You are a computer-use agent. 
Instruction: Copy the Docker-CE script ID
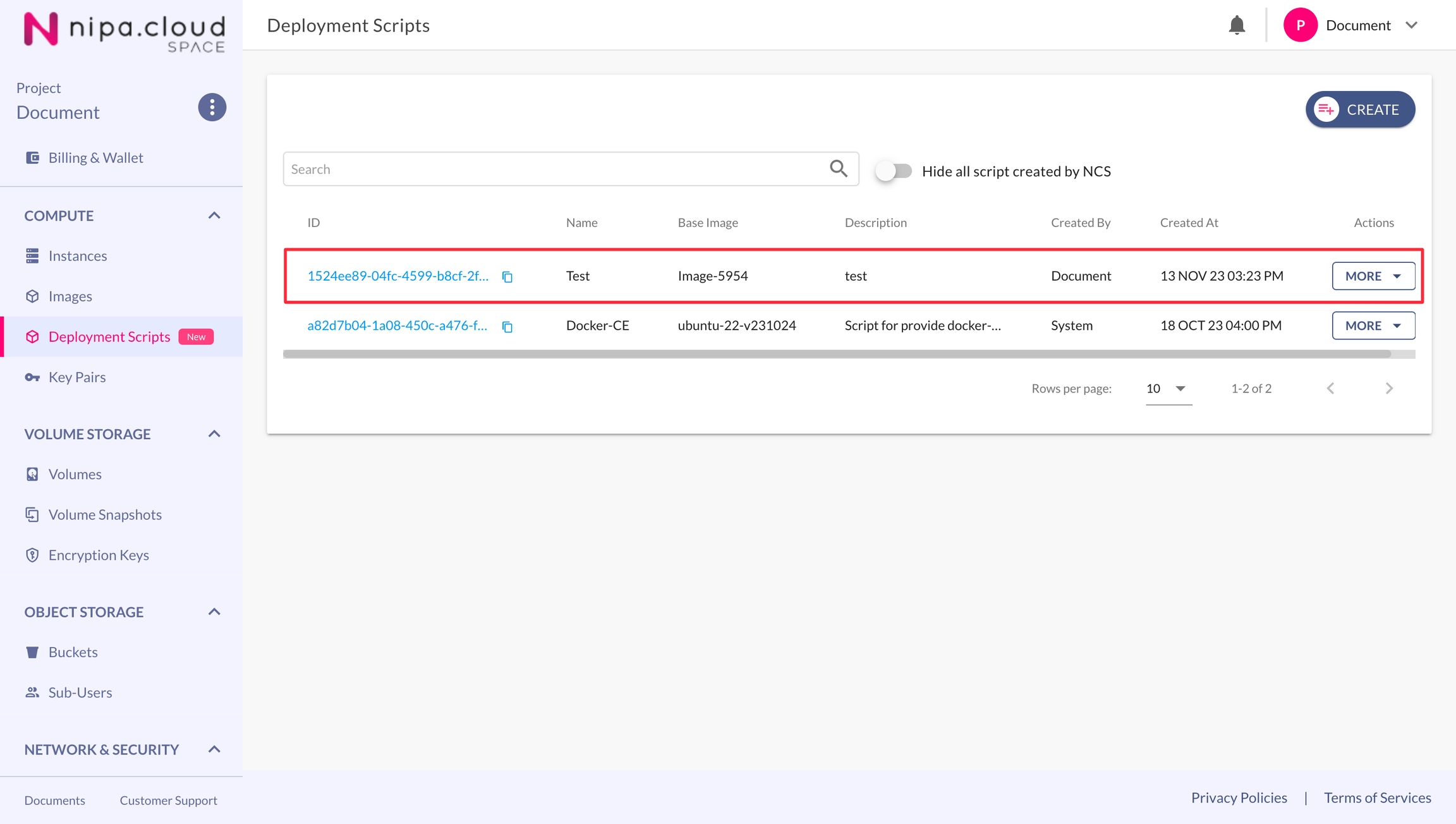pos(507,327)
